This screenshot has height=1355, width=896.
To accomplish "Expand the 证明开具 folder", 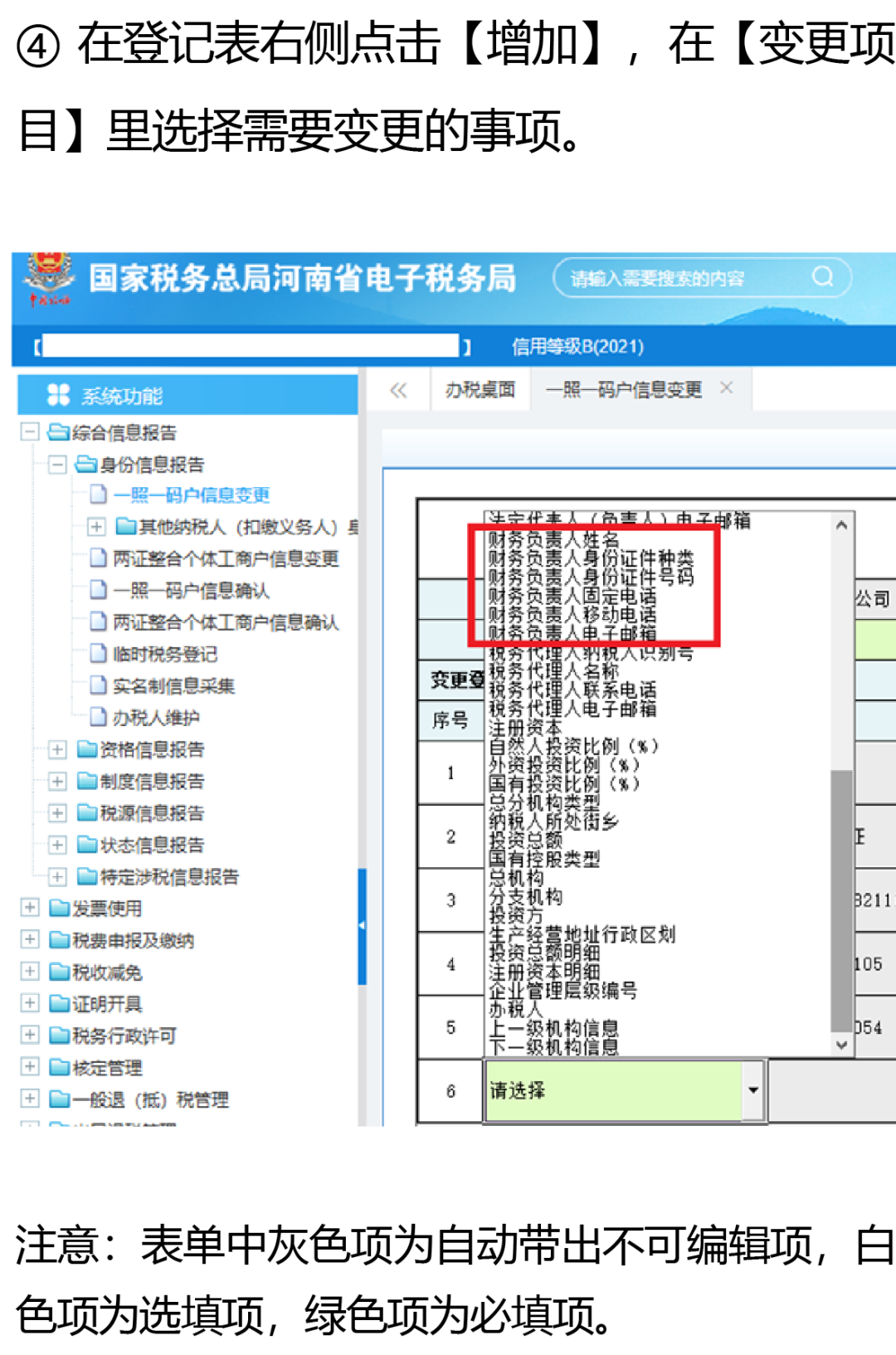I will pos(30,1003).
